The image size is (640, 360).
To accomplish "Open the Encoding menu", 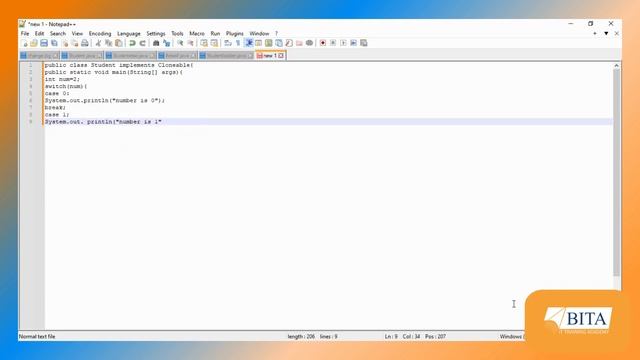I will (100, 33).
